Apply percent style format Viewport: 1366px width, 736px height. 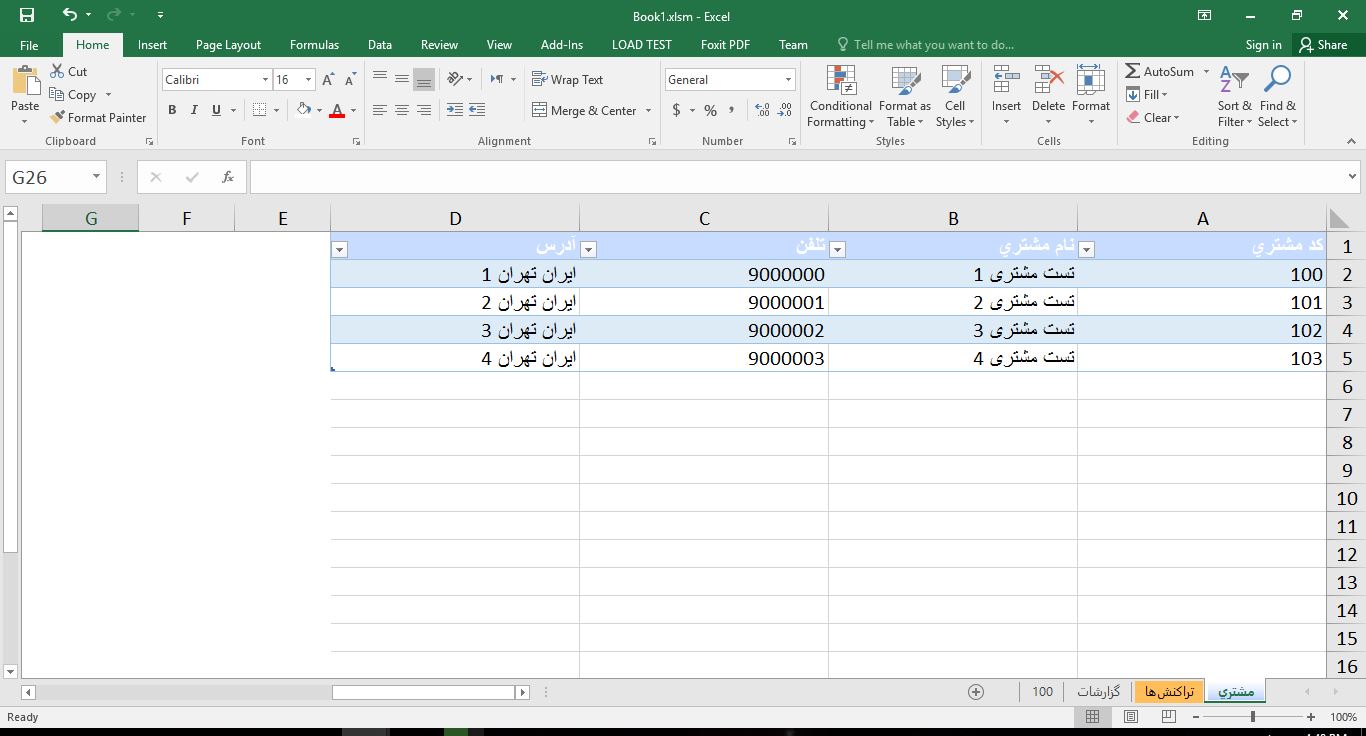pos(710,110)
